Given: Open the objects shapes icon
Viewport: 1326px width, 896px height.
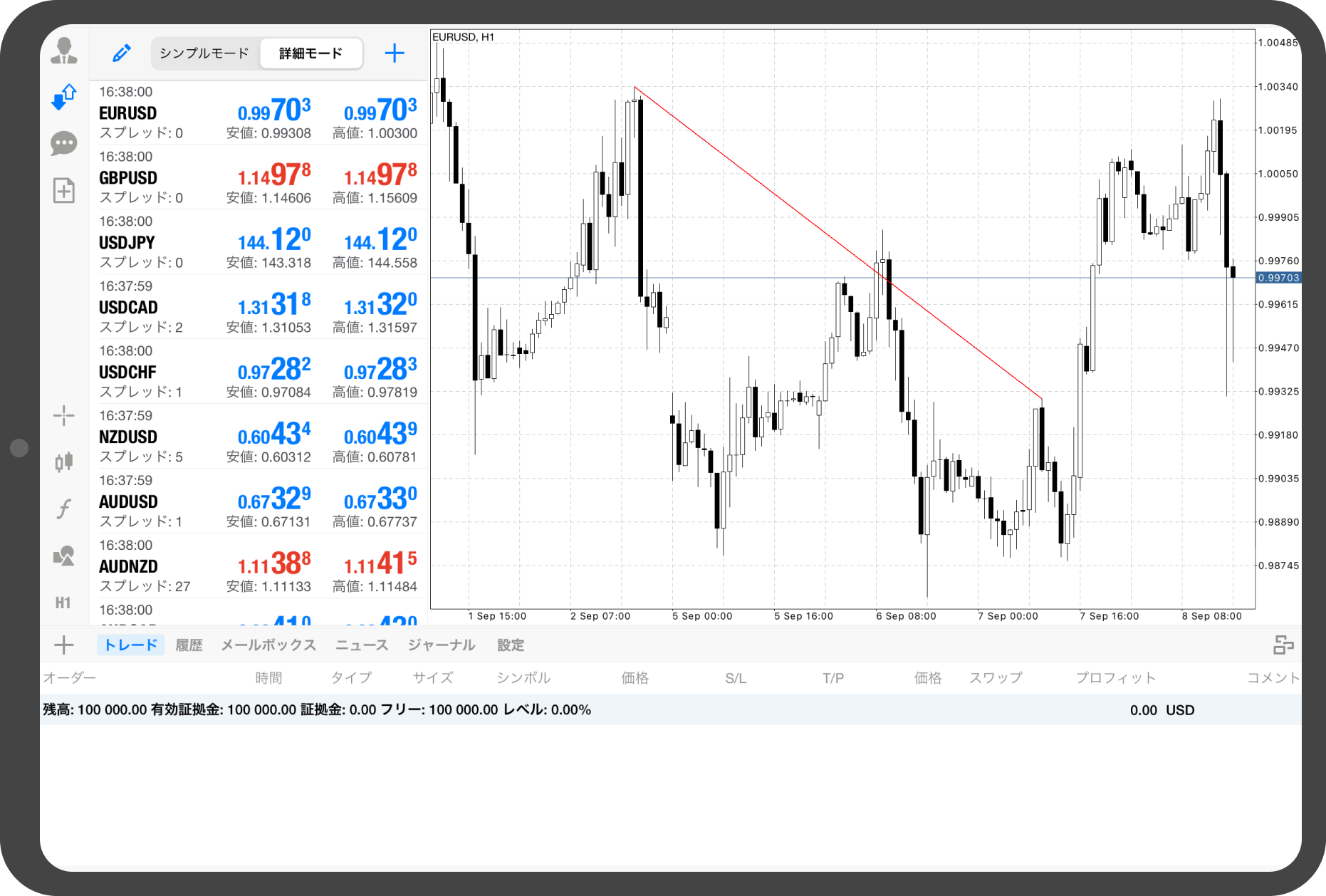Looking at the screenshot, I should click(x=64, y=556).
